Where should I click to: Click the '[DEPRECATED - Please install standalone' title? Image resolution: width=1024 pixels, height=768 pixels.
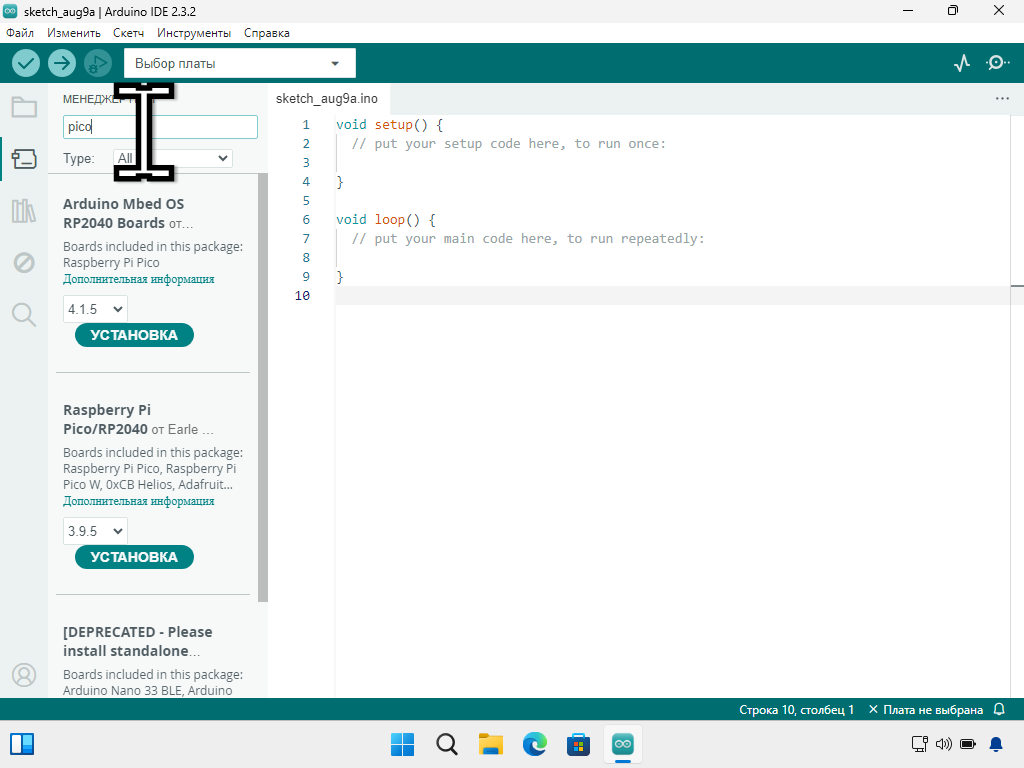click(x=138, y=641)
